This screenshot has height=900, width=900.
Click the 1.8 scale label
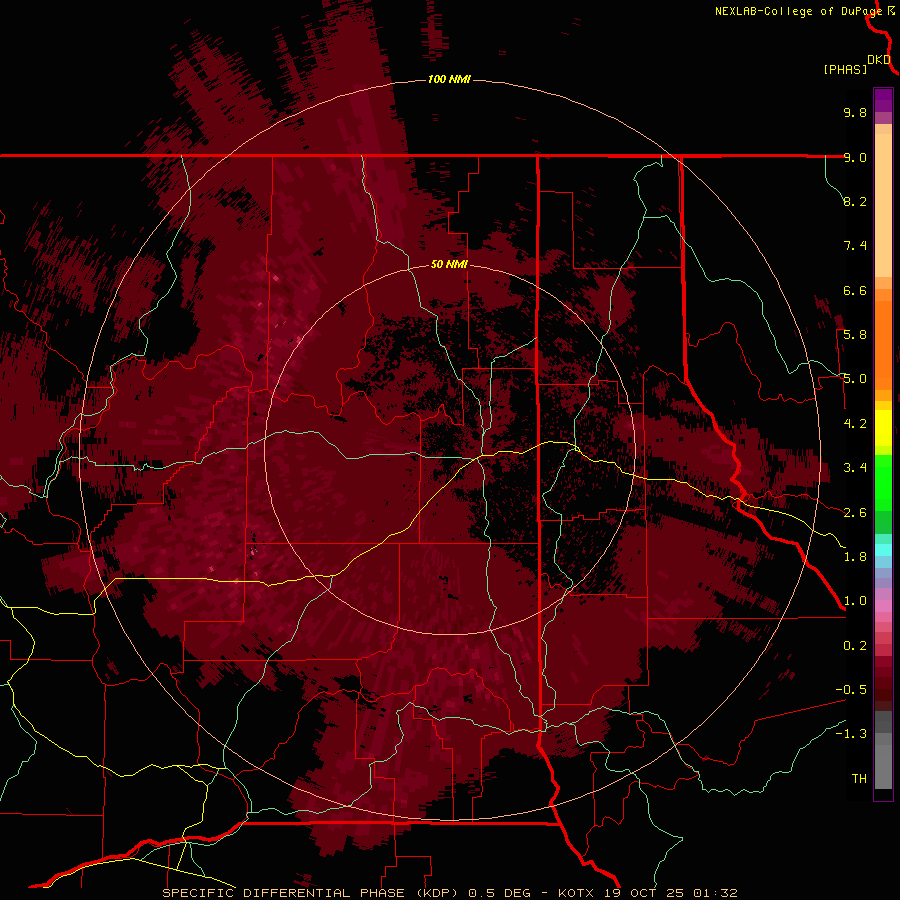coord(855,557)
